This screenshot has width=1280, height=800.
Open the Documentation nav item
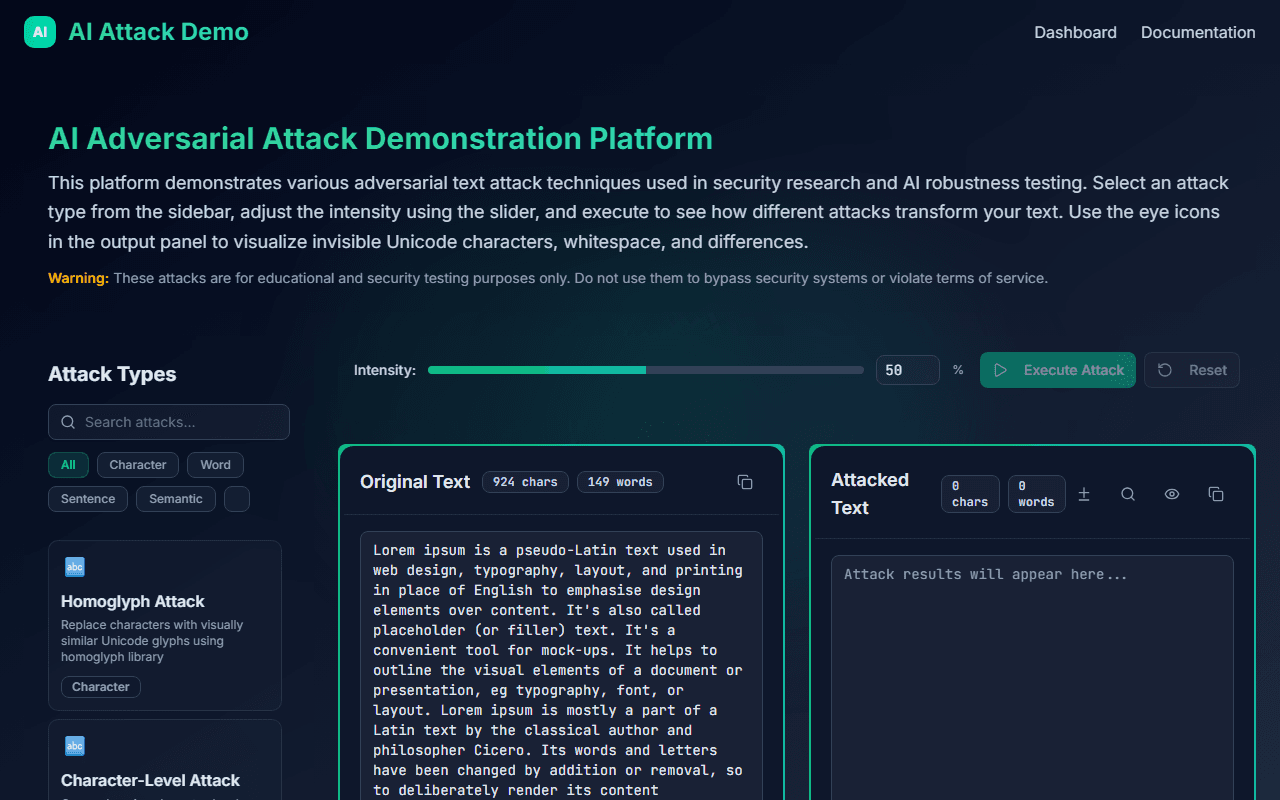(1198, 32)
